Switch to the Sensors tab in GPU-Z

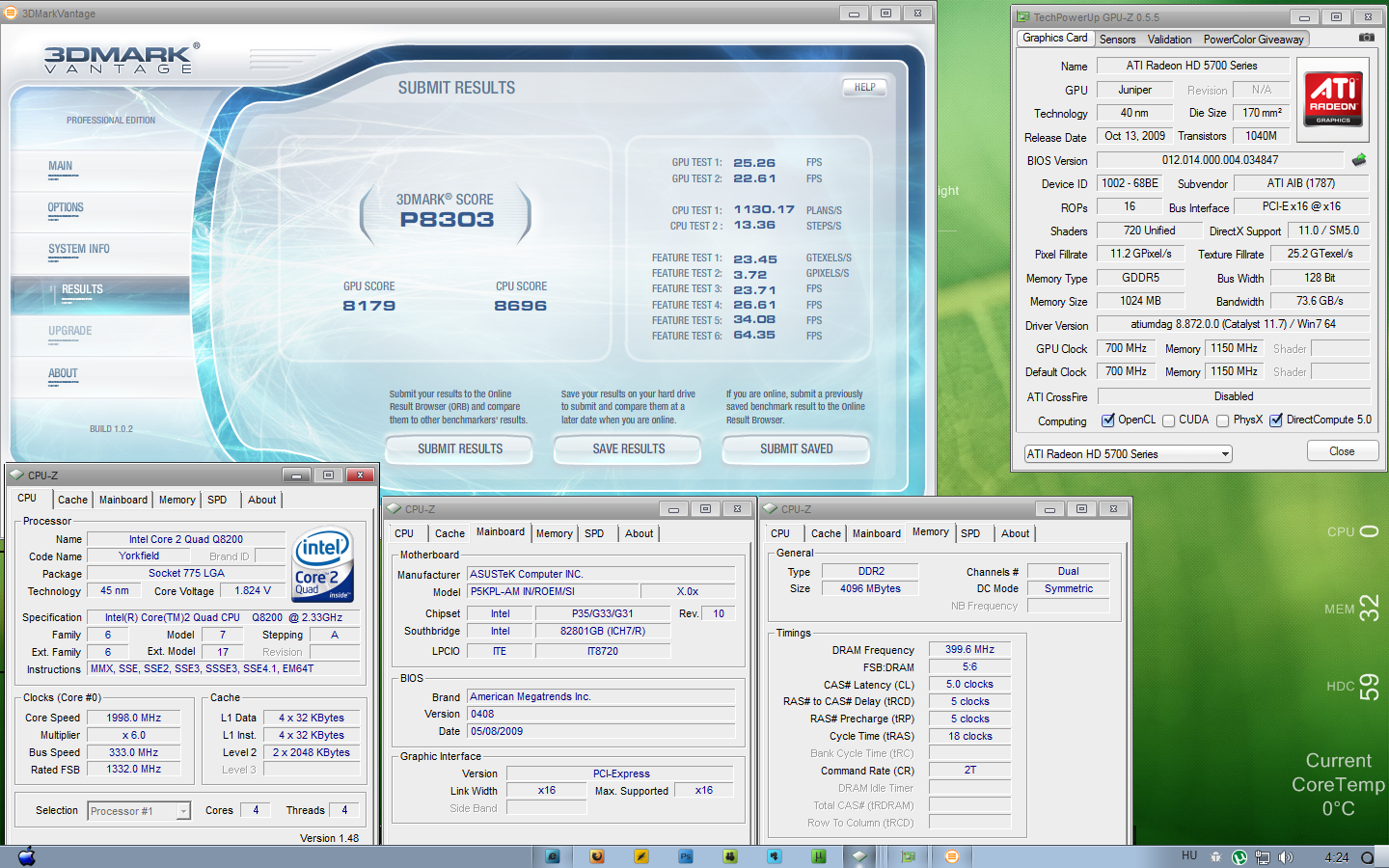(x=1117, y=40)
